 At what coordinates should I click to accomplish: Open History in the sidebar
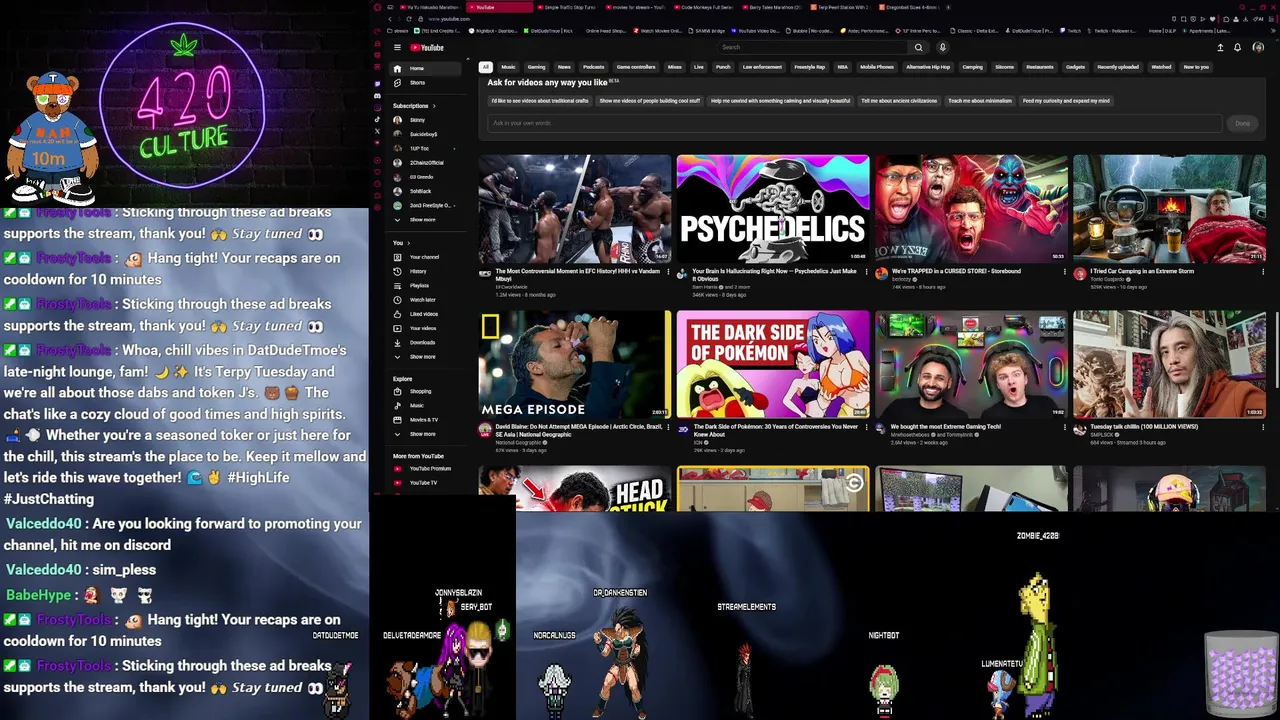click(425, 271)
